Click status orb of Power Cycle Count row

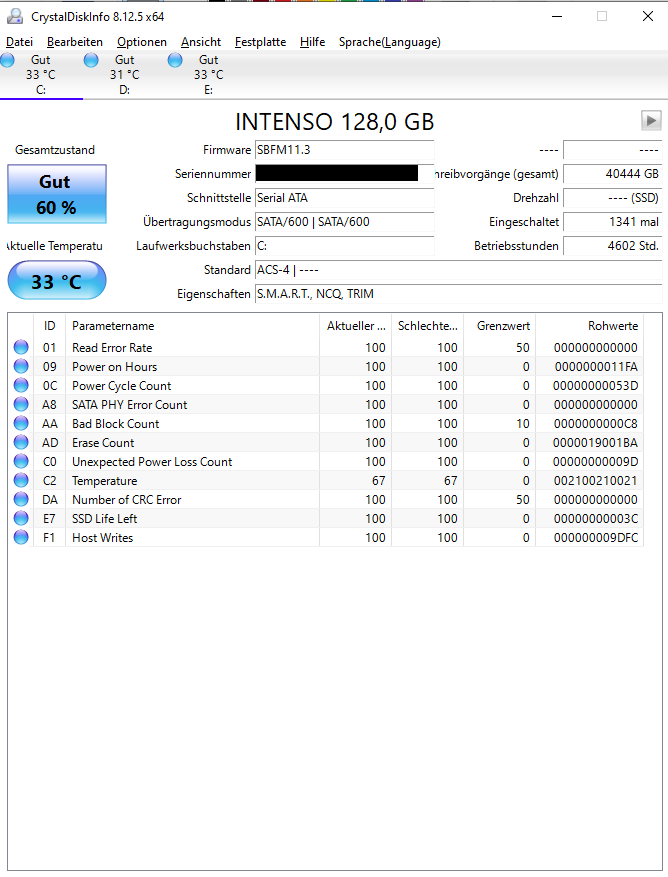[x=21, y=385]
